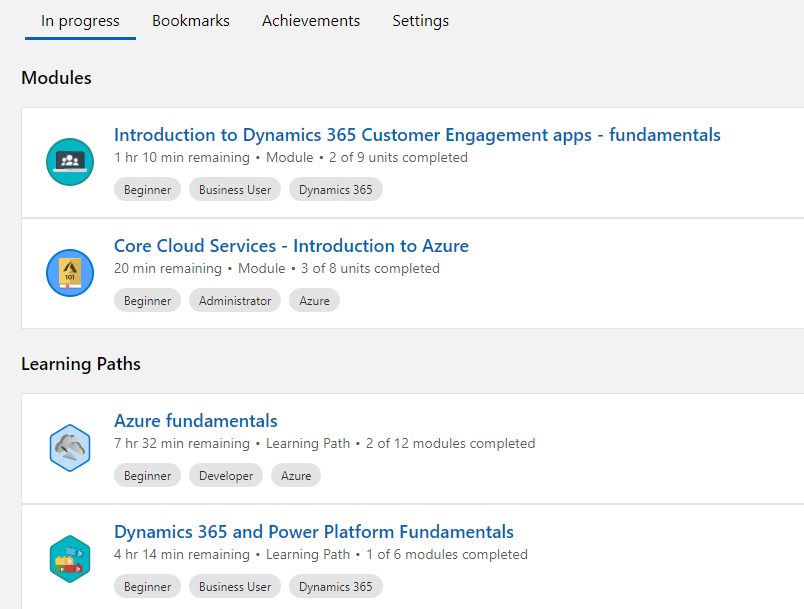Select the Developer tag

226,476
